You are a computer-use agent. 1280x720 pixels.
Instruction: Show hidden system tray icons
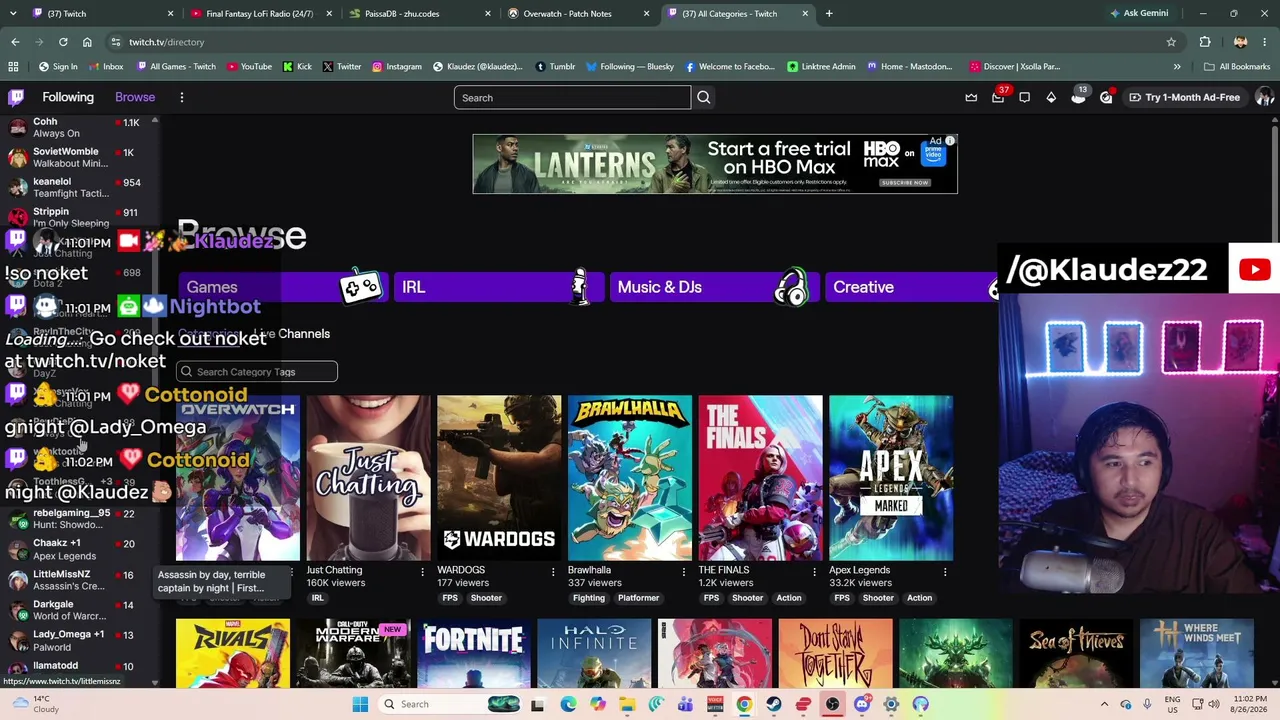point(1104,704)
